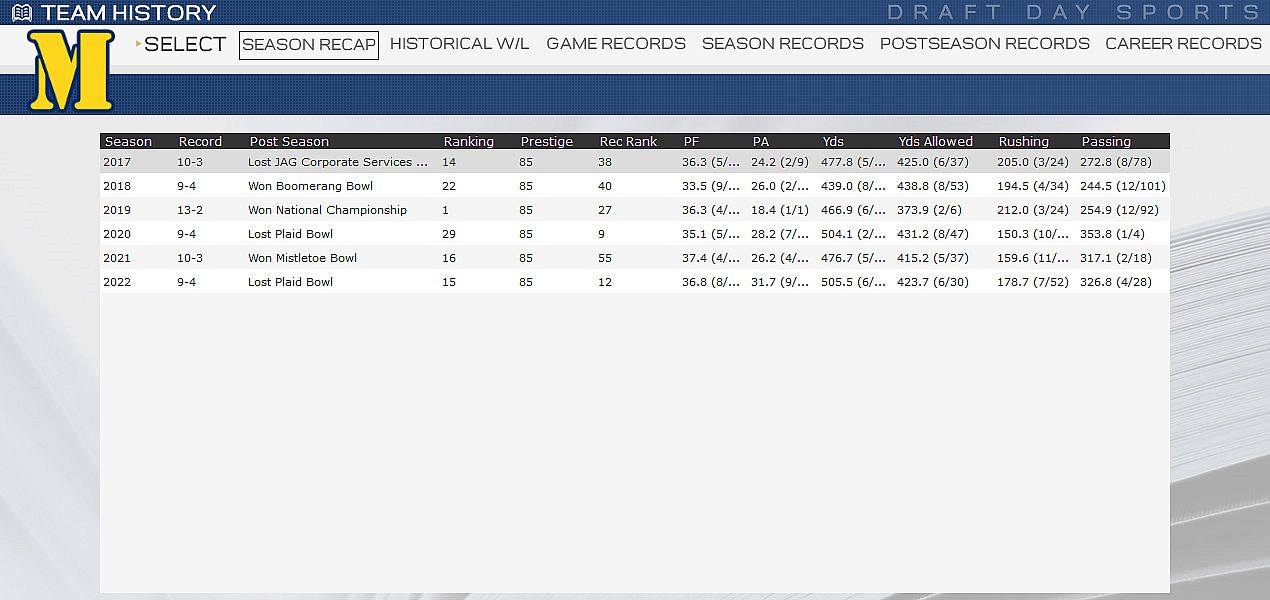Screen dimensions: 1270x600
Task: Click rushing value 150.3 in 2020 row
Action: tap(1034, 234)
